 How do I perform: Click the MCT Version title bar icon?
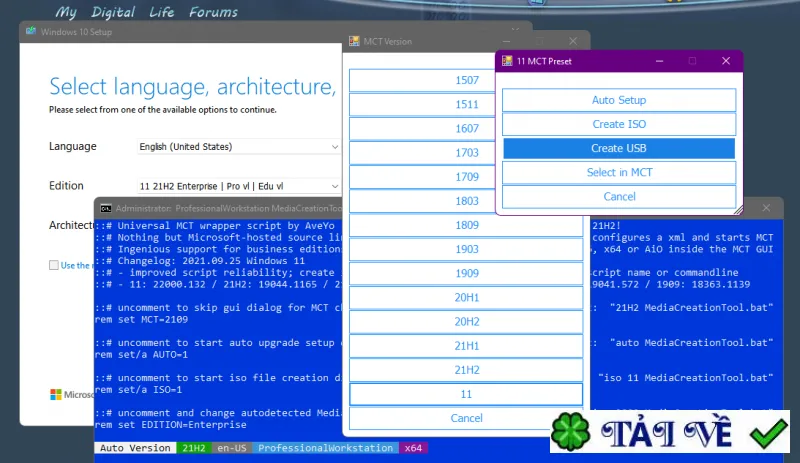click(354, 41)
